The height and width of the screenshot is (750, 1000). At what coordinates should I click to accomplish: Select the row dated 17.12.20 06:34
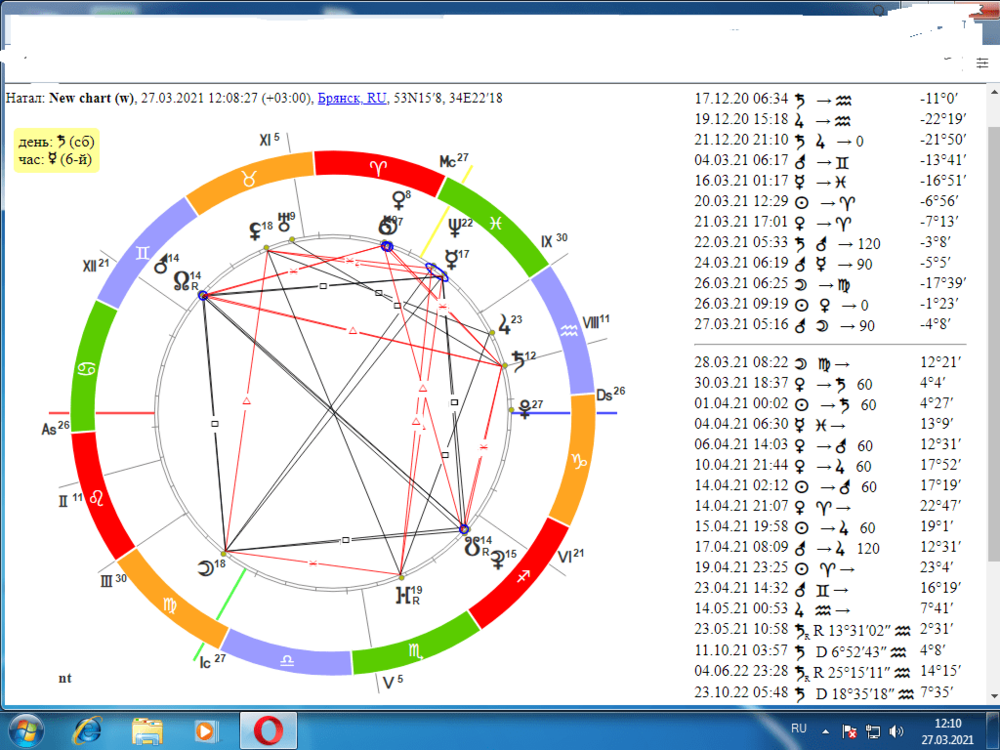pyautogui.click(x=830, y=99)
